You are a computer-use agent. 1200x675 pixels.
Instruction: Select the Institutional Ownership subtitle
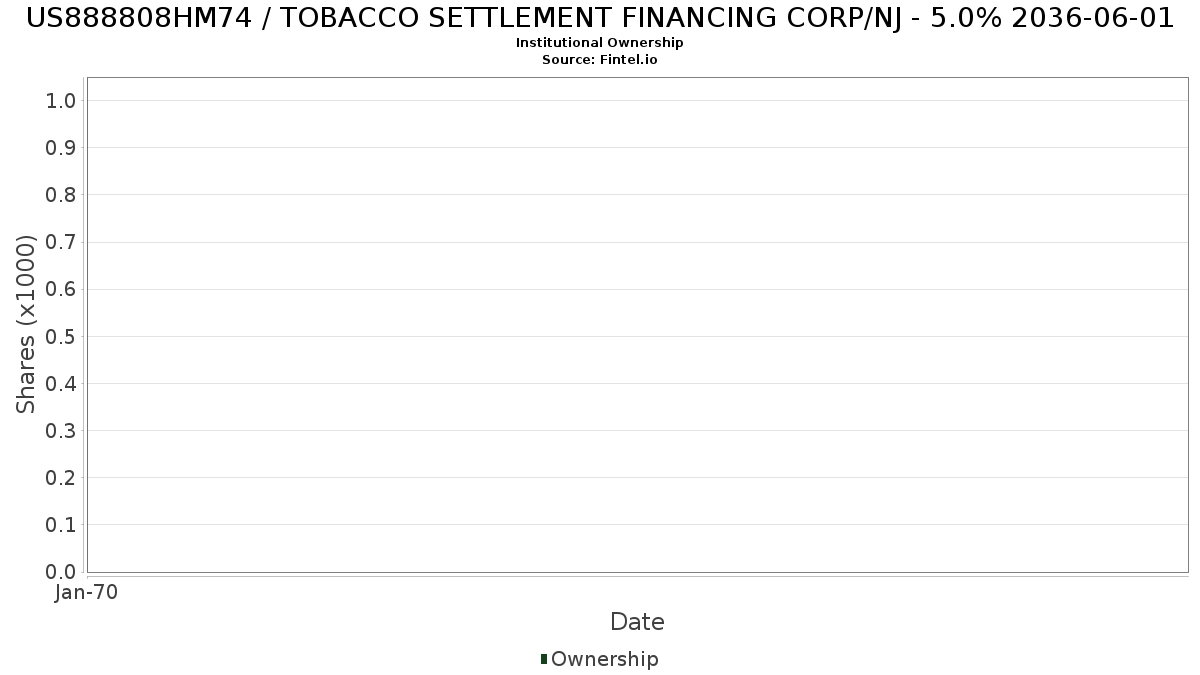click(x=600, y=43)
